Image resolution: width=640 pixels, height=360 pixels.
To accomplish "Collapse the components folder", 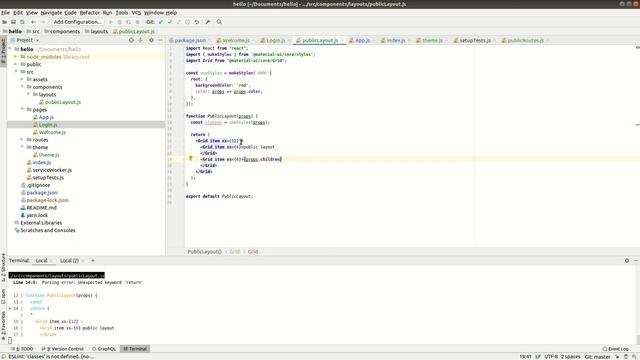I will [22, 87].
